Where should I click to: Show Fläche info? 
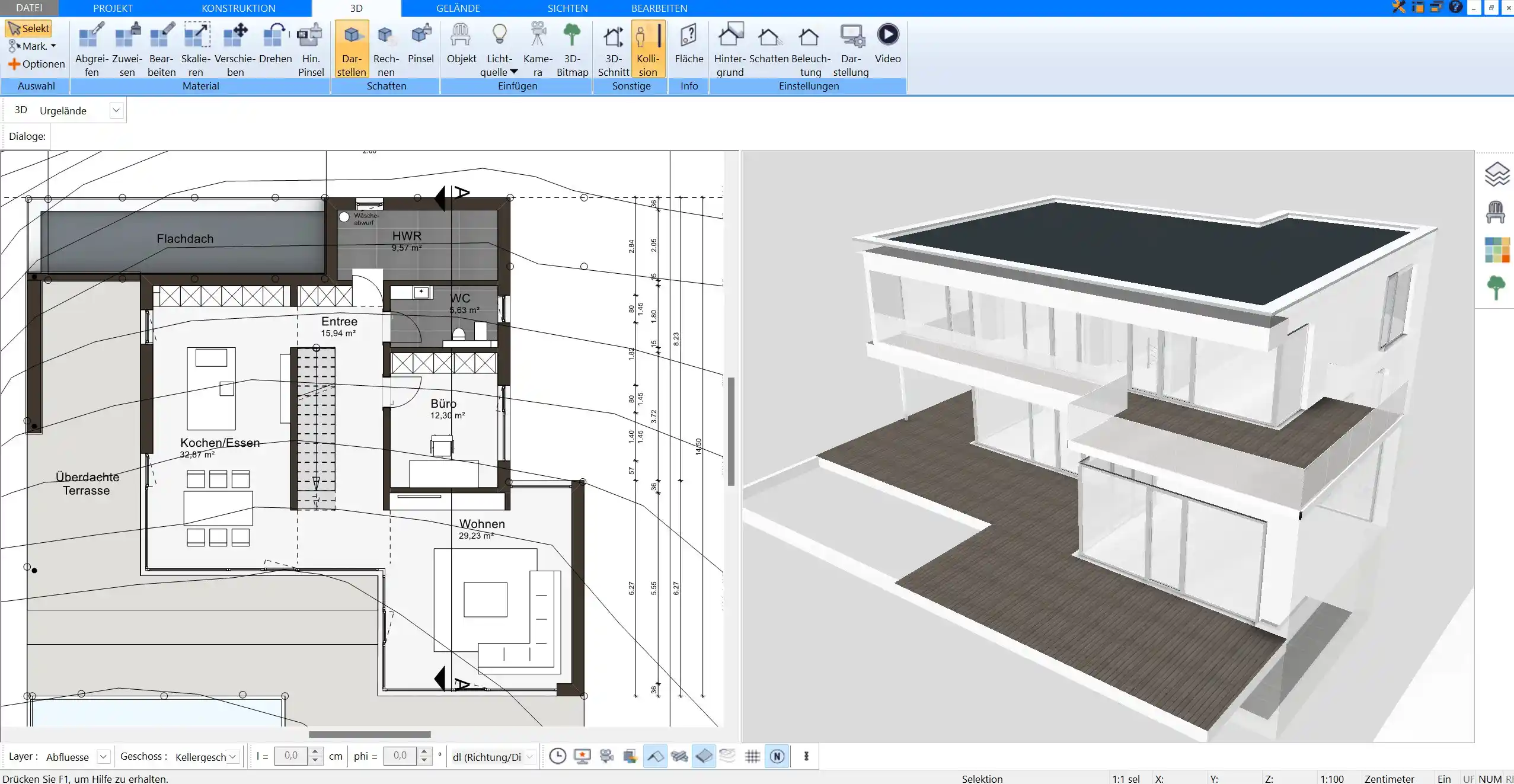tap(689, 43)
